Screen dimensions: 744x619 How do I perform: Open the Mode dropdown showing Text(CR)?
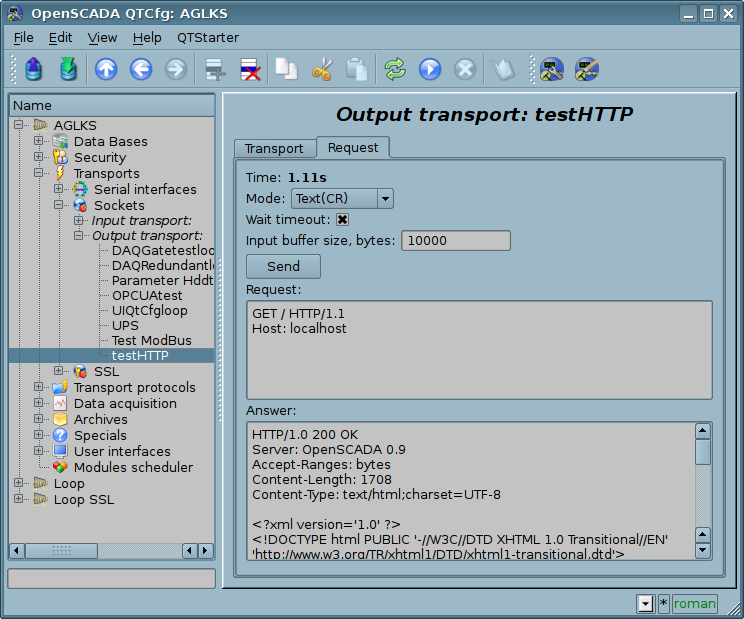[341, 199]
